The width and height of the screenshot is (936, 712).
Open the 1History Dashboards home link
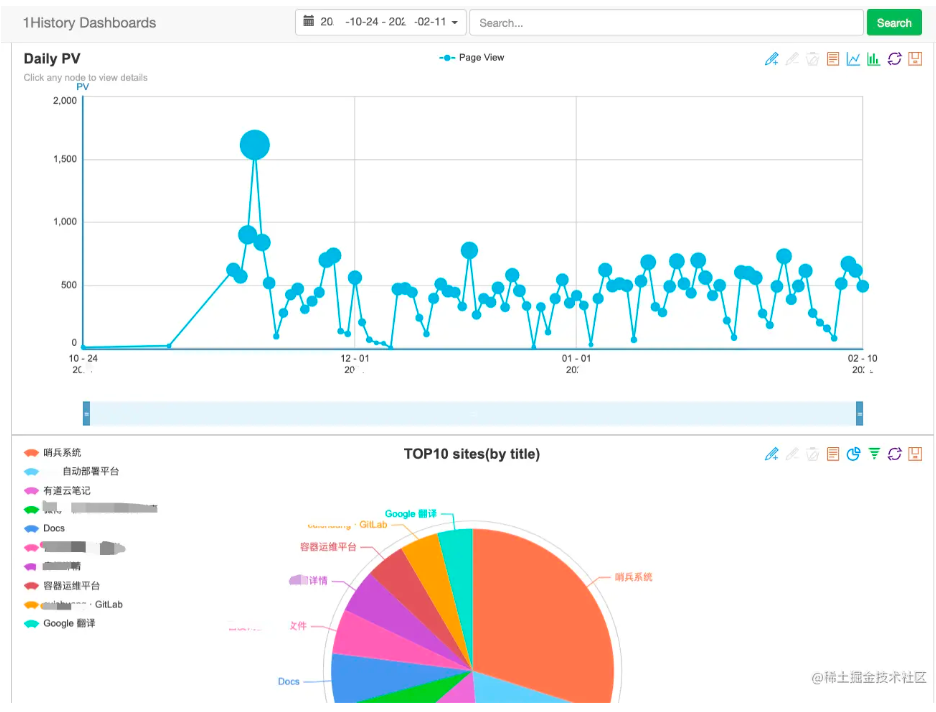click(90, 23)
